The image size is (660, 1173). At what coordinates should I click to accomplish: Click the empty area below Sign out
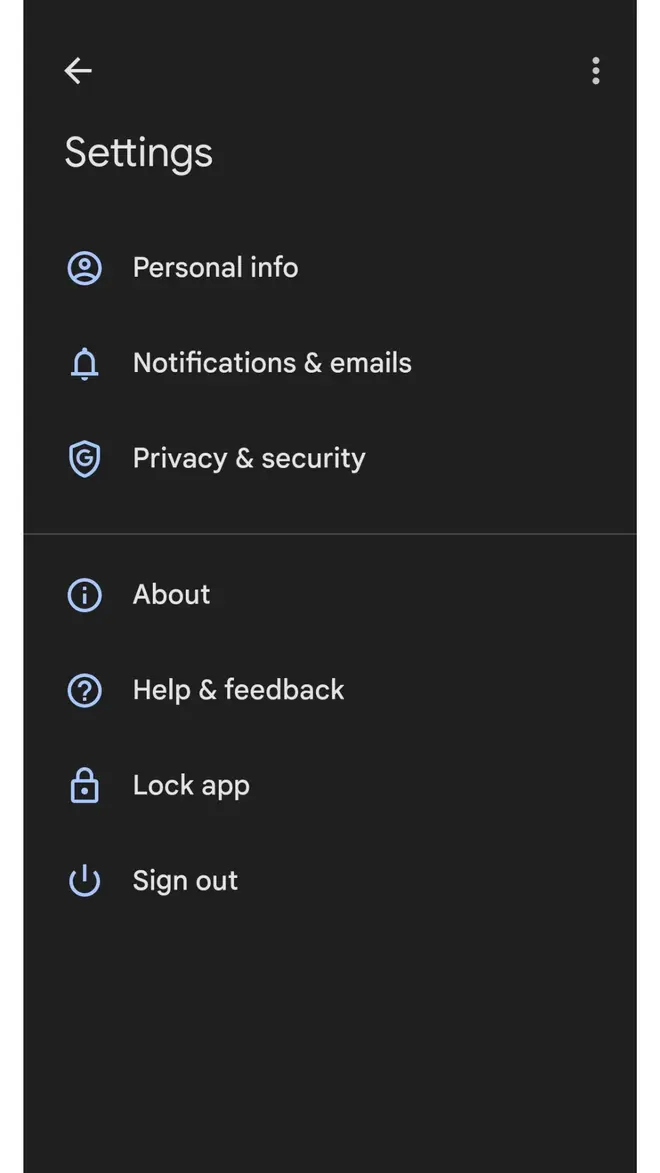click(x=330, y=1030)
